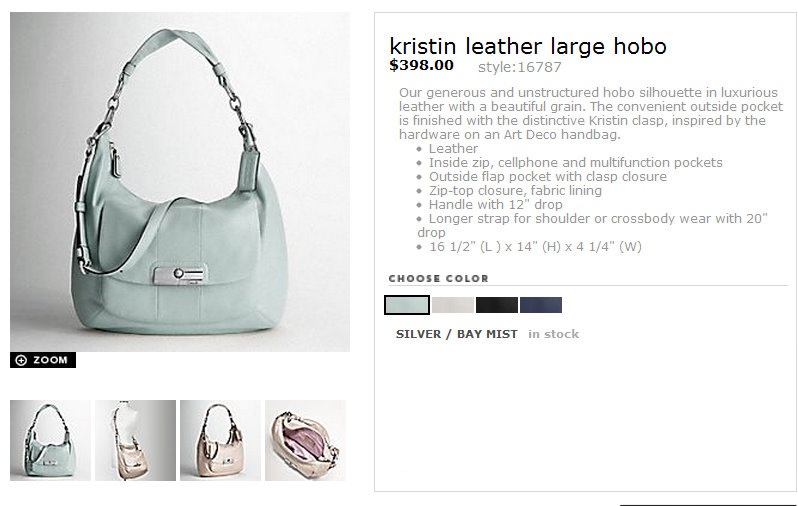Select the beige bag front-view thumbnail
This screenshot has width=798, height=506.
pos(220,440)
